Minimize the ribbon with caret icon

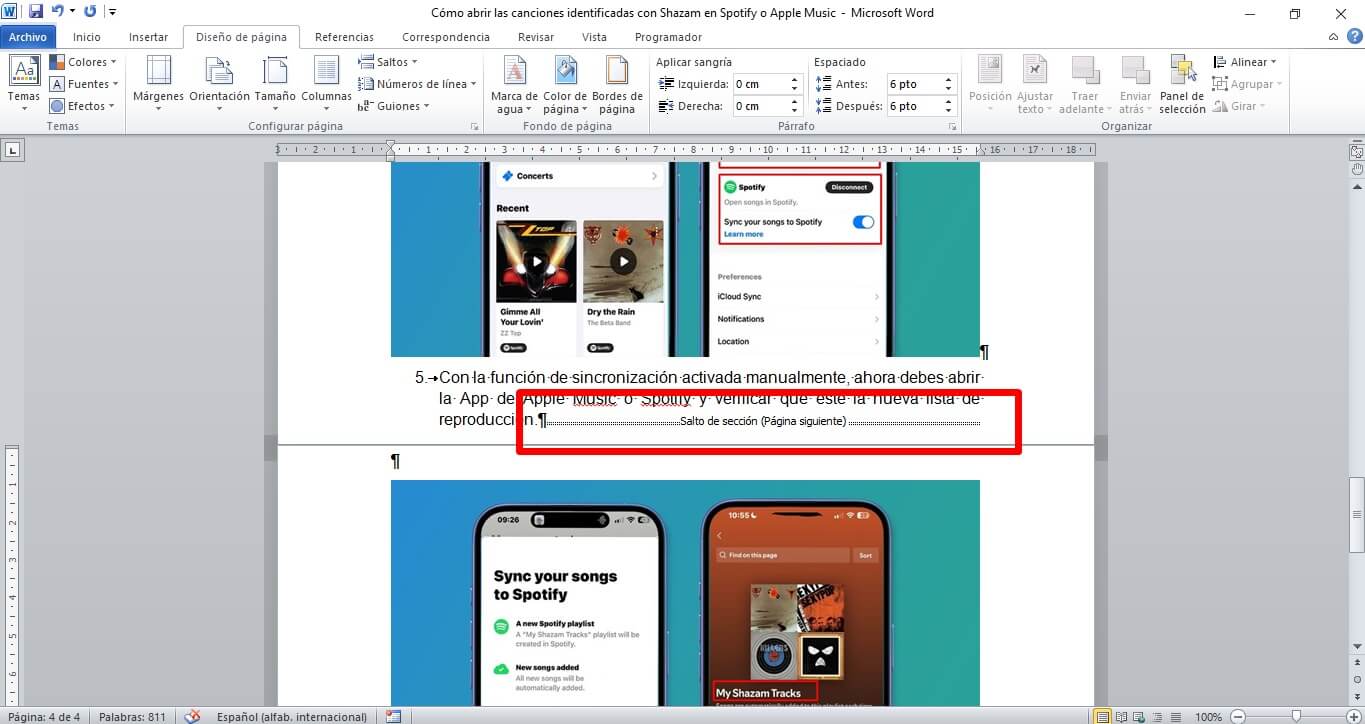[1333, 37]
